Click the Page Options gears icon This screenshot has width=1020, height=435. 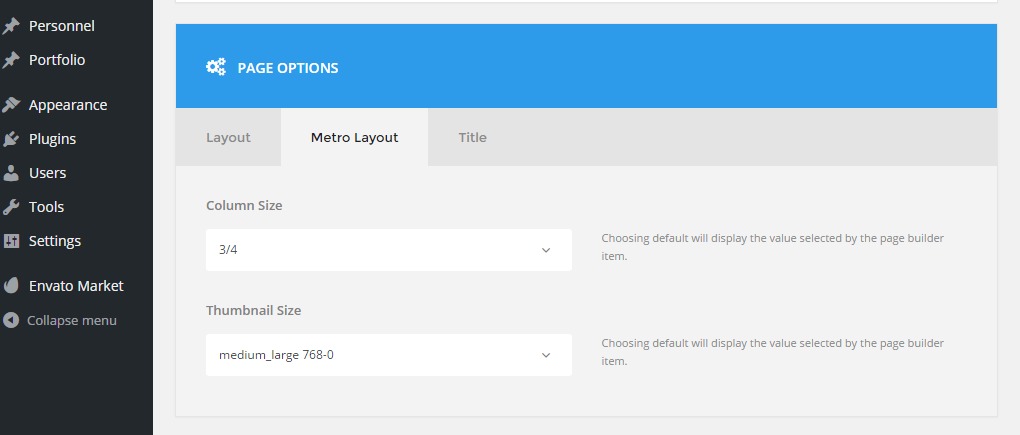[216, 68]
